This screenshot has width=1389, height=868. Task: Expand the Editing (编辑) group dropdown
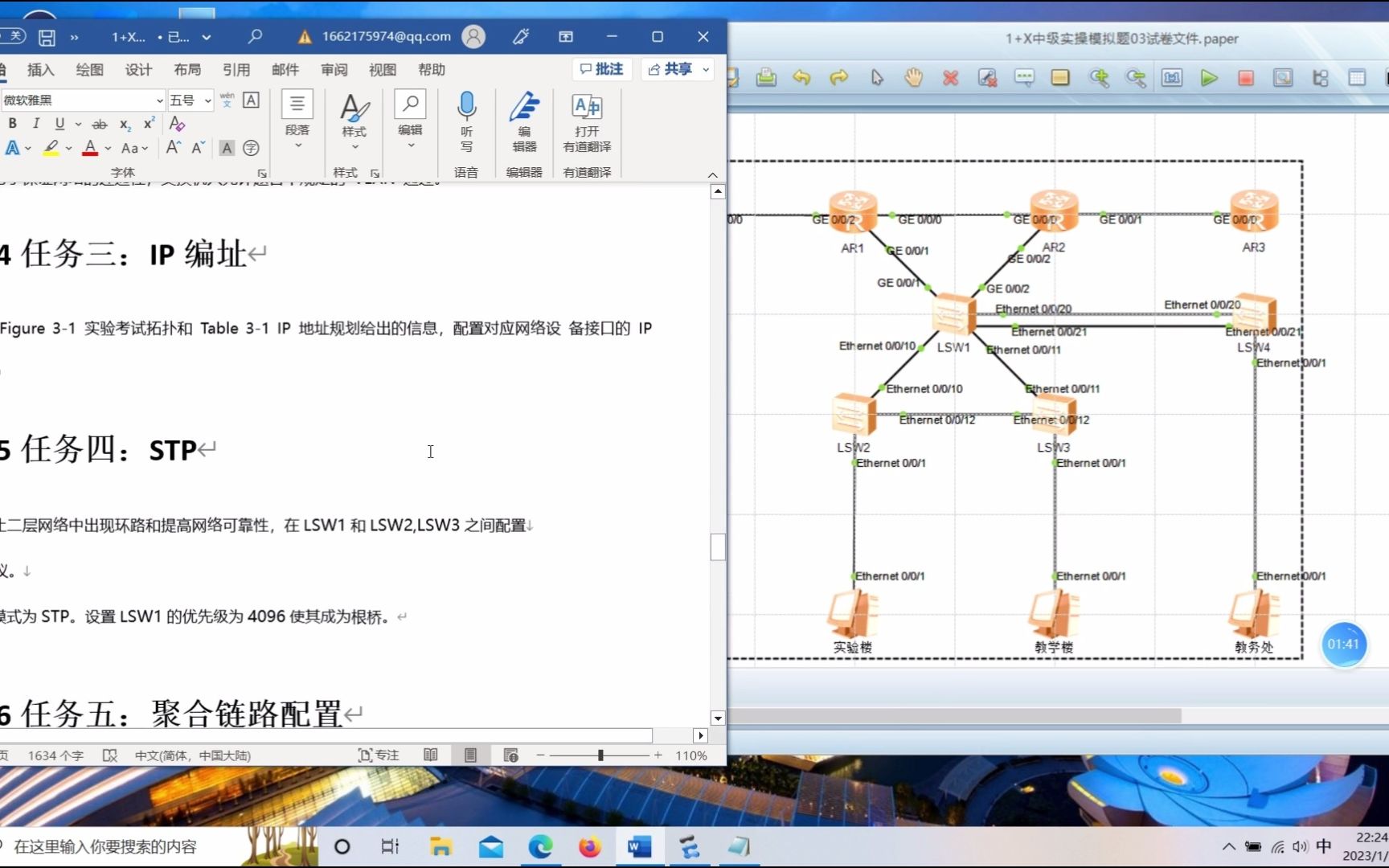coord(411,145)
